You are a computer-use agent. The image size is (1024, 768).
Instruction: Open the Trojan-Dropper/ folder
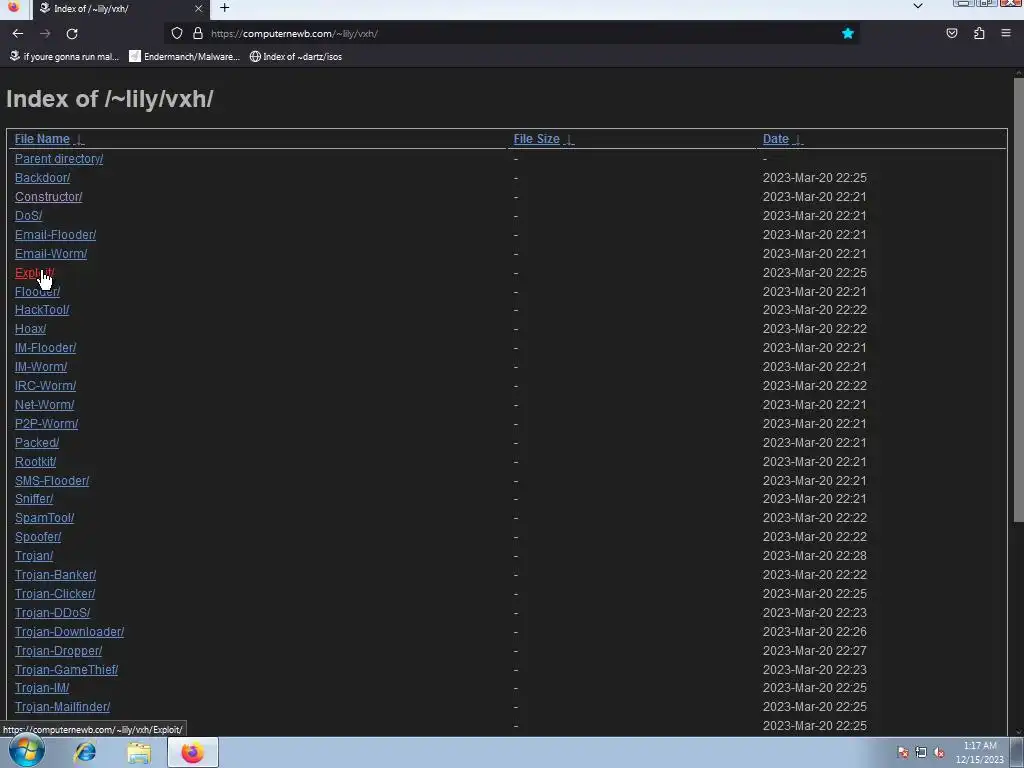(x=58, y=650)
